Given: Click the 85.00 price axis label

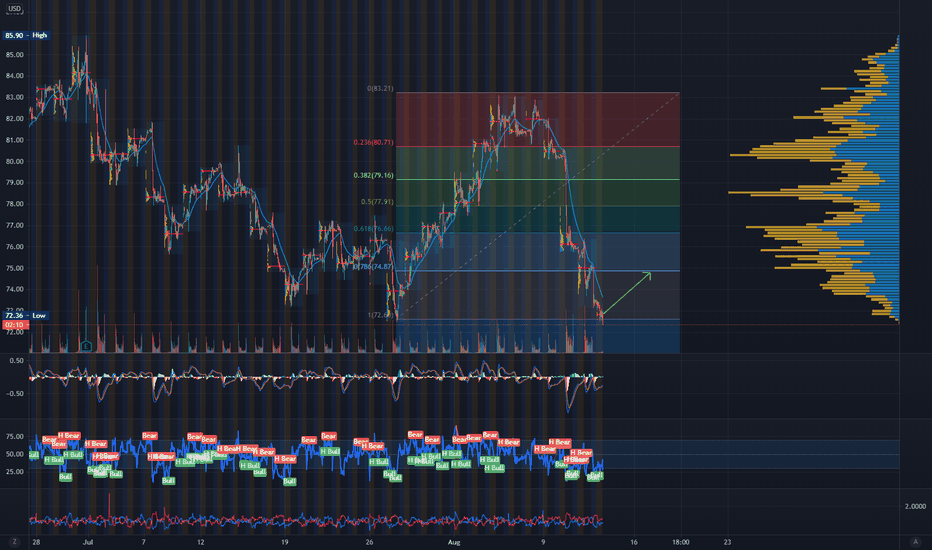Looking at the screenshot, I should pyautogui.click(x=14, y=55).
